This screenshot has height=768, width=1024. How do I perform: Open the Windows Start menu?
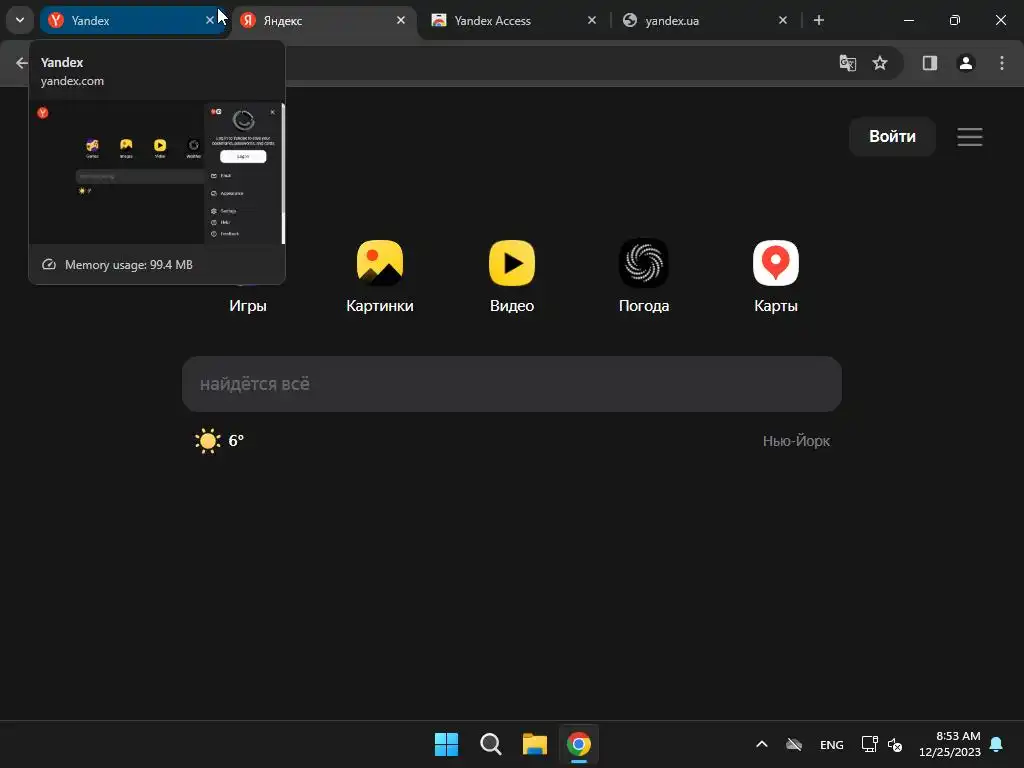pyautogui.click(x=447, y=744)
